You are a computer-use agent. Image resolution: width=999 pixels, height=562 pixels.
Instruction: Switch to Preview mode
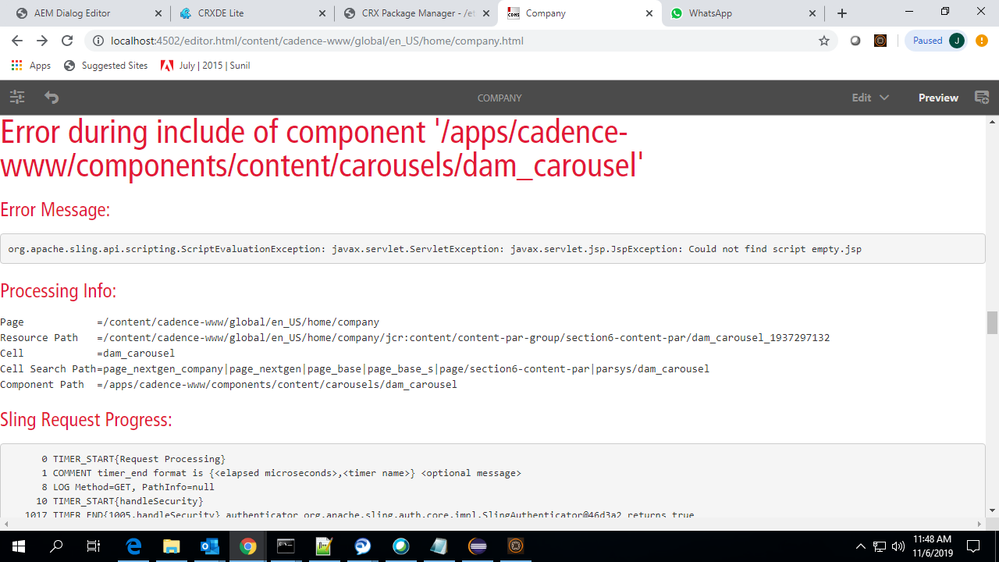[x=938, y=98]
